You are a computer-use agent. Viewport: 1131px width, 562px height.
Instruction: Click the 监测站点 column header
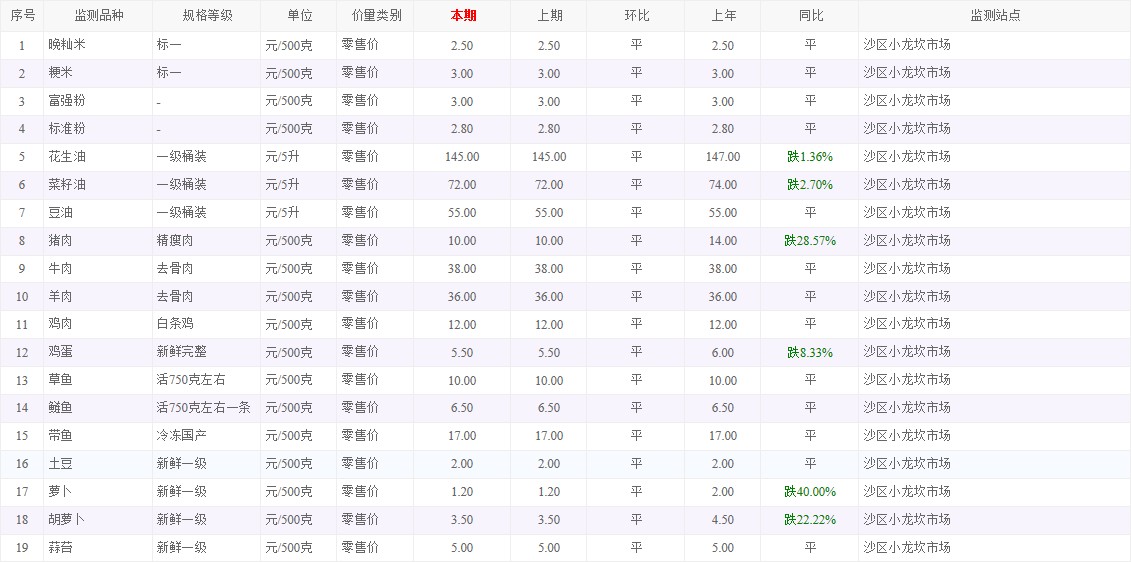[995, 16]
